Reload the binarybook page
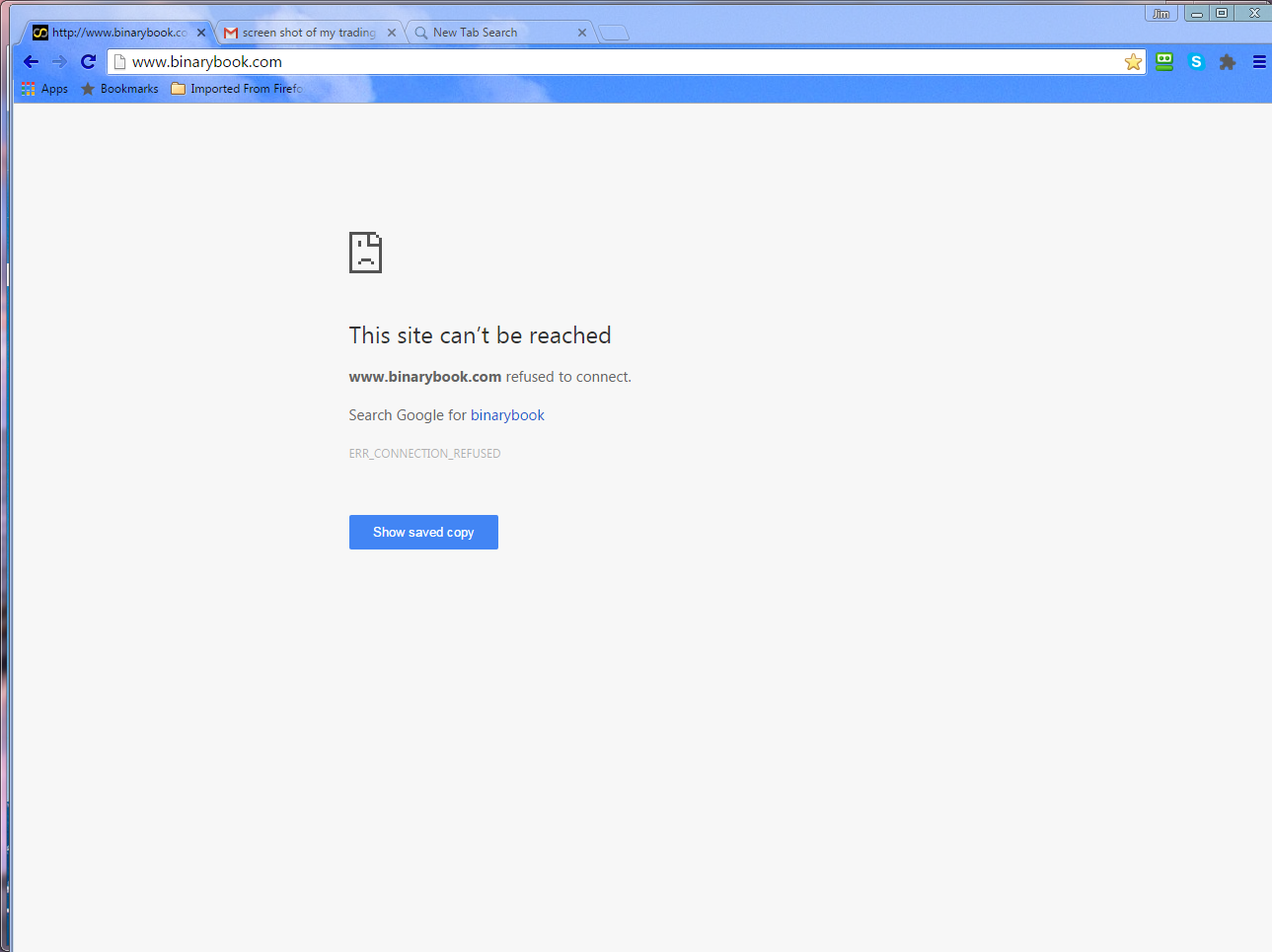 (88, 62)
